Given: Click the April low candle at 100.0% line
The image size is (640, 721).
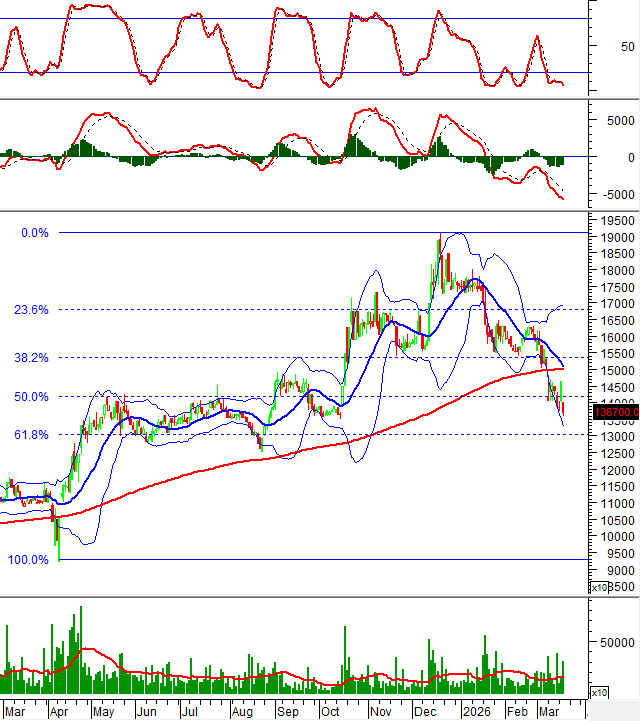Looking at the screenshot, I should tap(59, 545).
